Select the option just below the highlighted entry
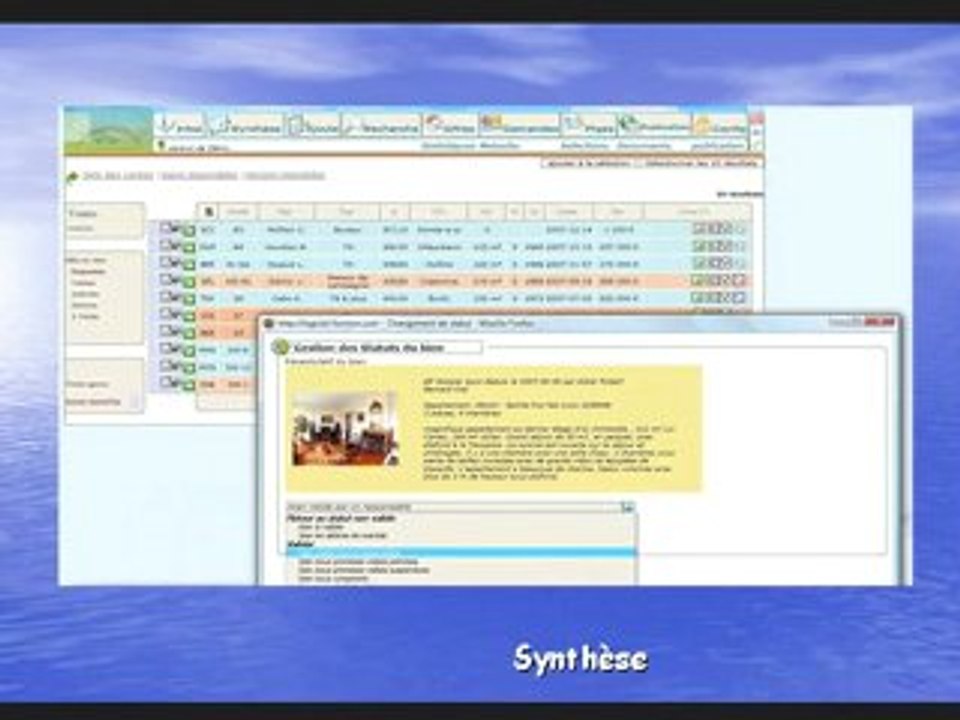Viewport: 960px width, 720px height. click(358, 561)
